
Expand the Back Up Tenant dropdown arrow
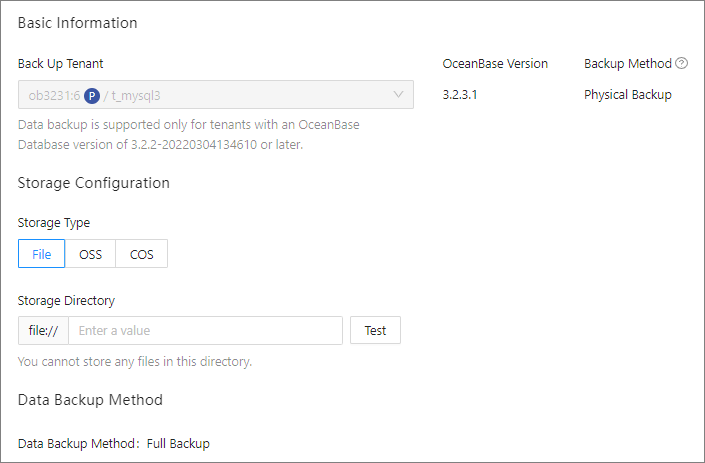(398, 95)
